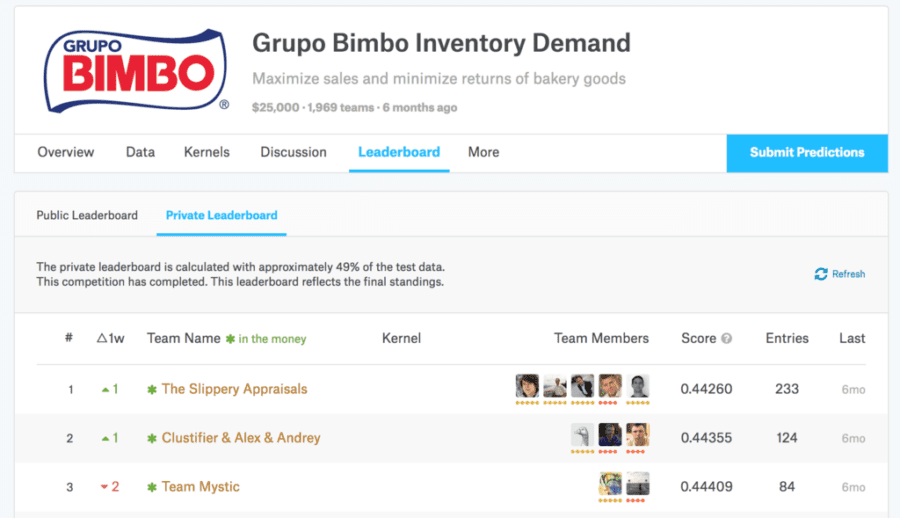Image resolution: width=900 pixels, height=518 pixels.
Task: Click third avatar of The Slippery Appraisals
Action: (582, 386)
